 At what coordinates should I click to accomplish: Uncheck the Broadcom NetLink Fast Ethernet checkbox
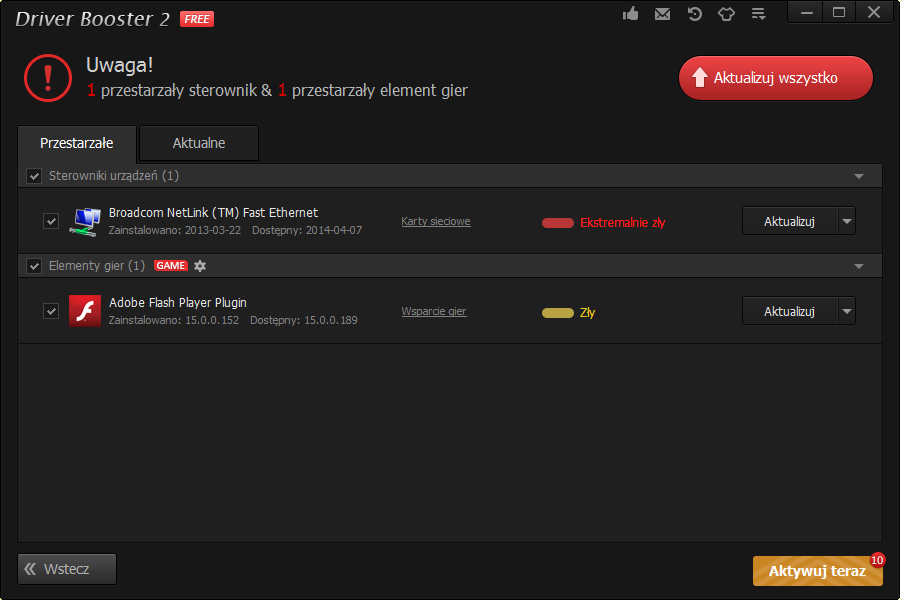tap(51, 221)
